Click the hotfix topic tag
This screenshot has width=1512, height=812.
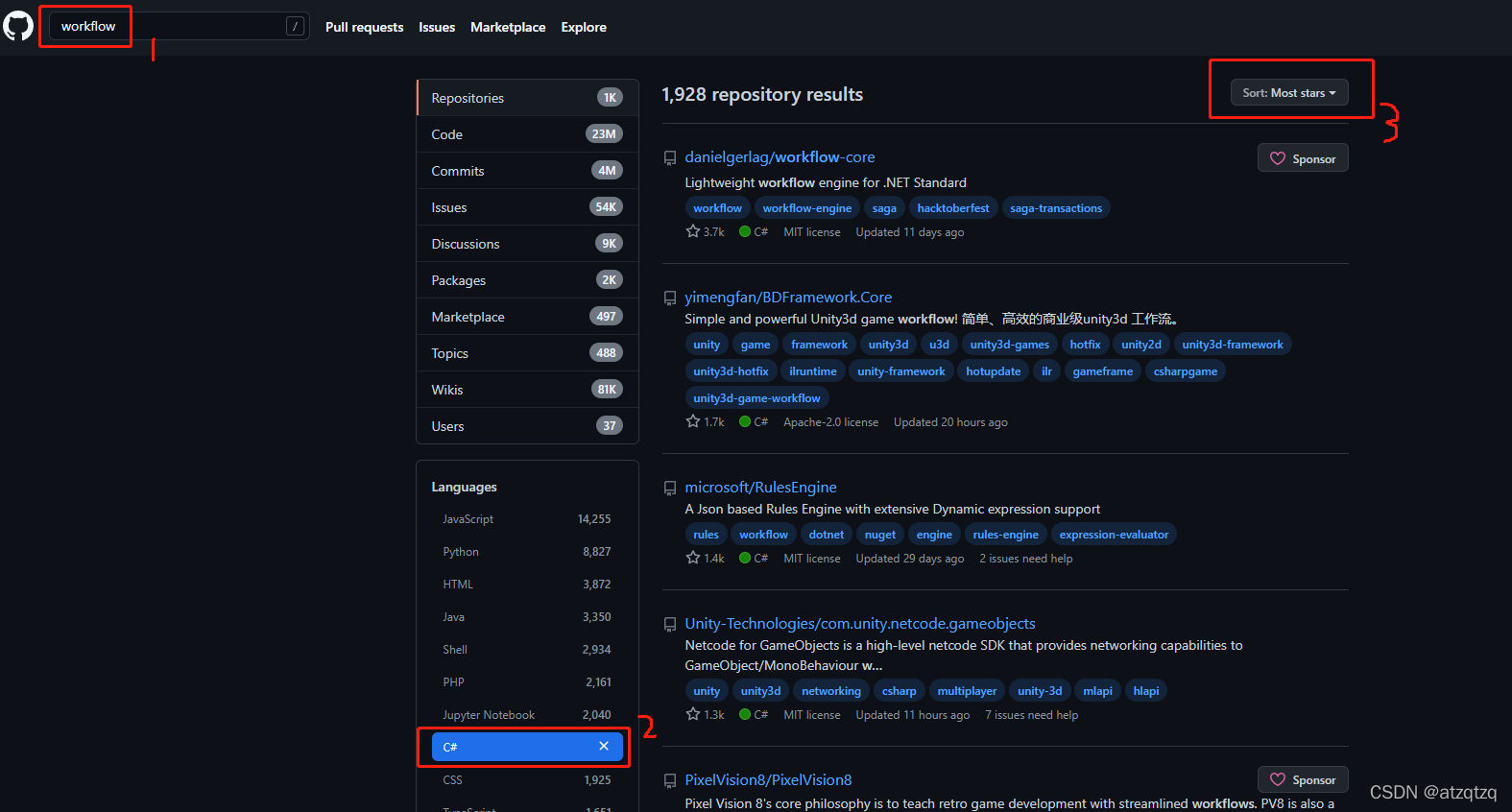(x=1085, y=345)
